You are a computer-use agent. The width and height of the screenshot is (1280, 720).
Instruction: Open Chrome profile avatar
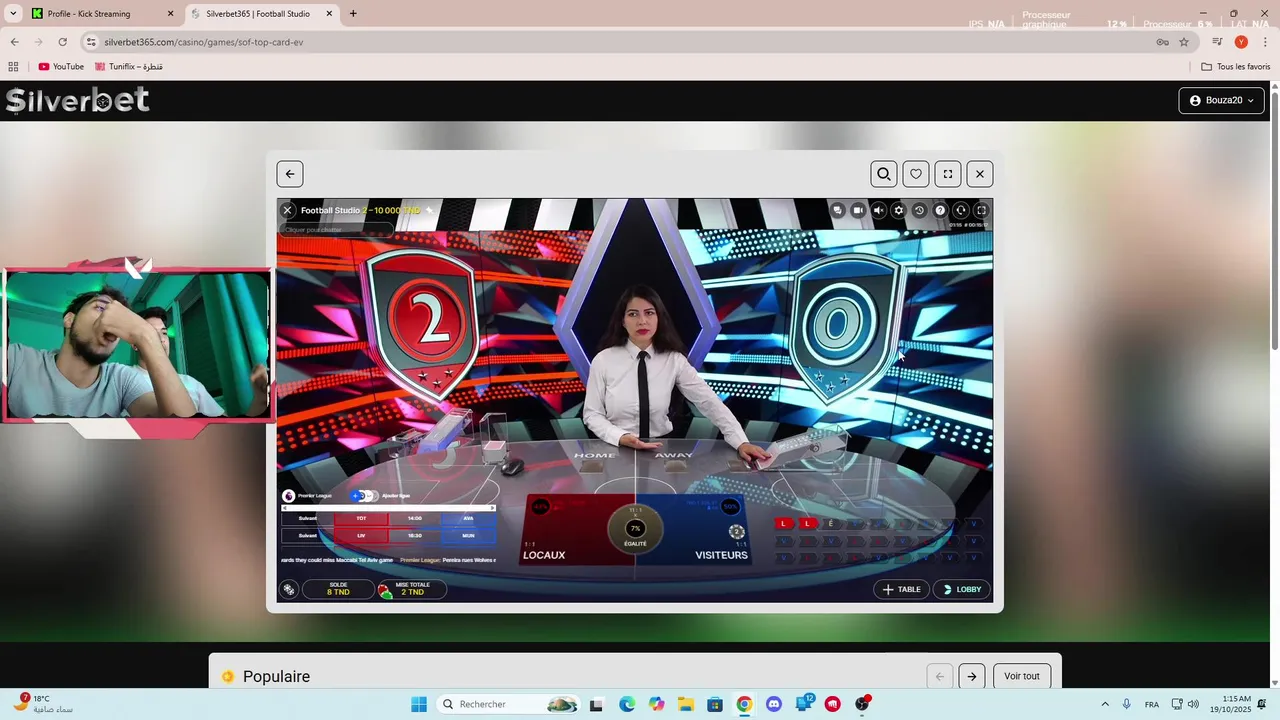click(1241, 42)
